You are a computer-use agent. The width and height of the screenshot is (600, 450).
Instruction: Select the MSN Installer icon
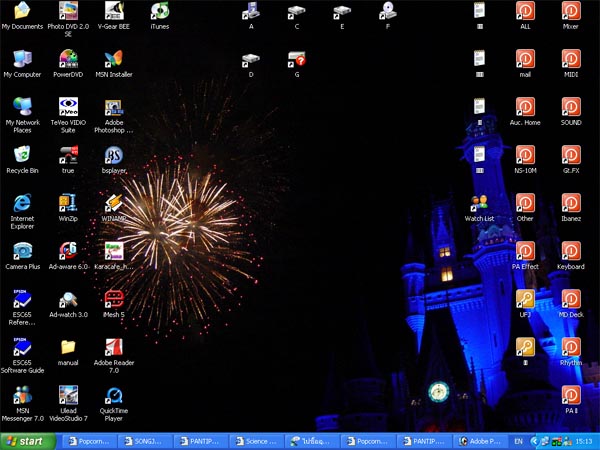pyautogui.click(x=114, y=59)
